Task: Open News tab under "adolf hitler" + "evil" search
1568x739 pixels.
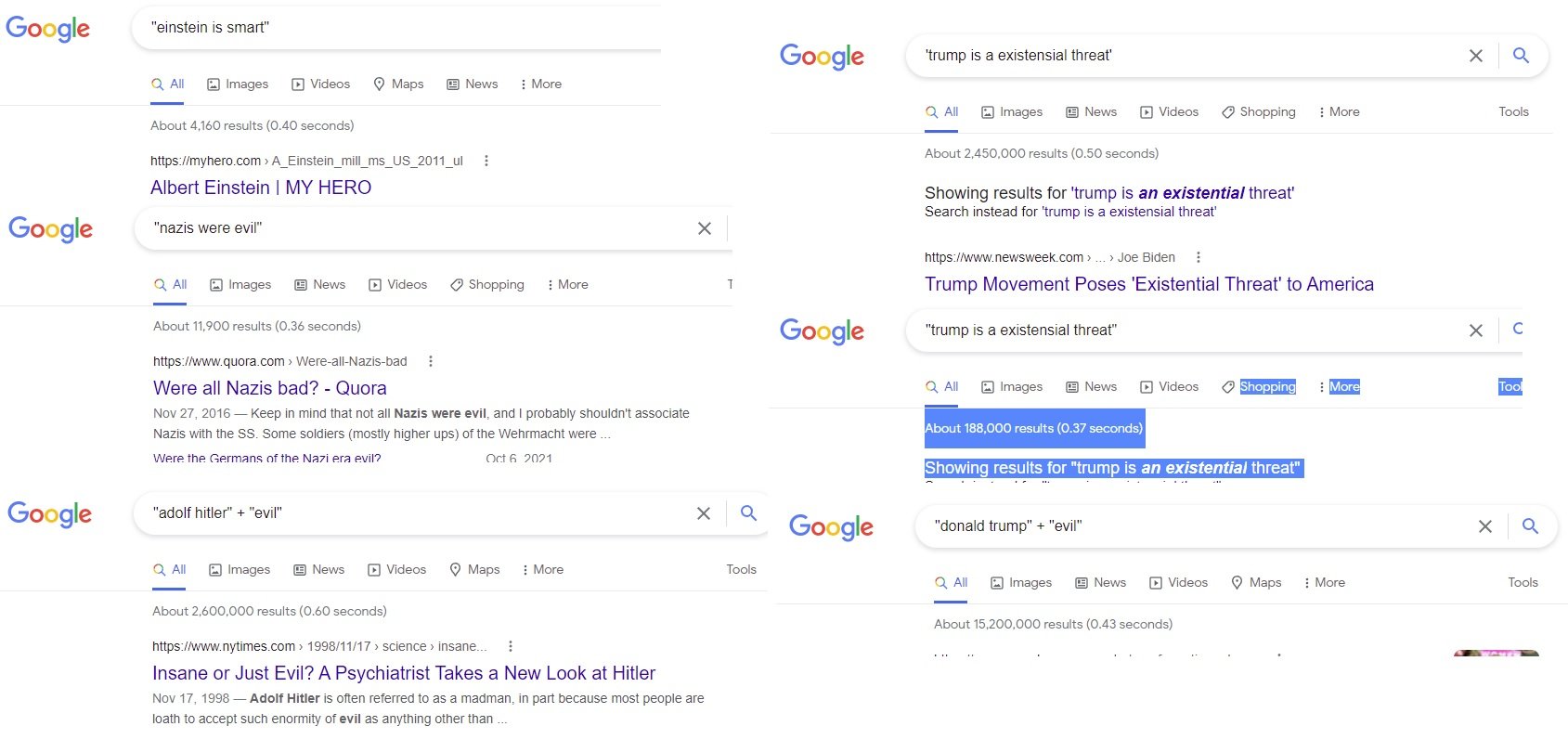Action: click(319, 569)
